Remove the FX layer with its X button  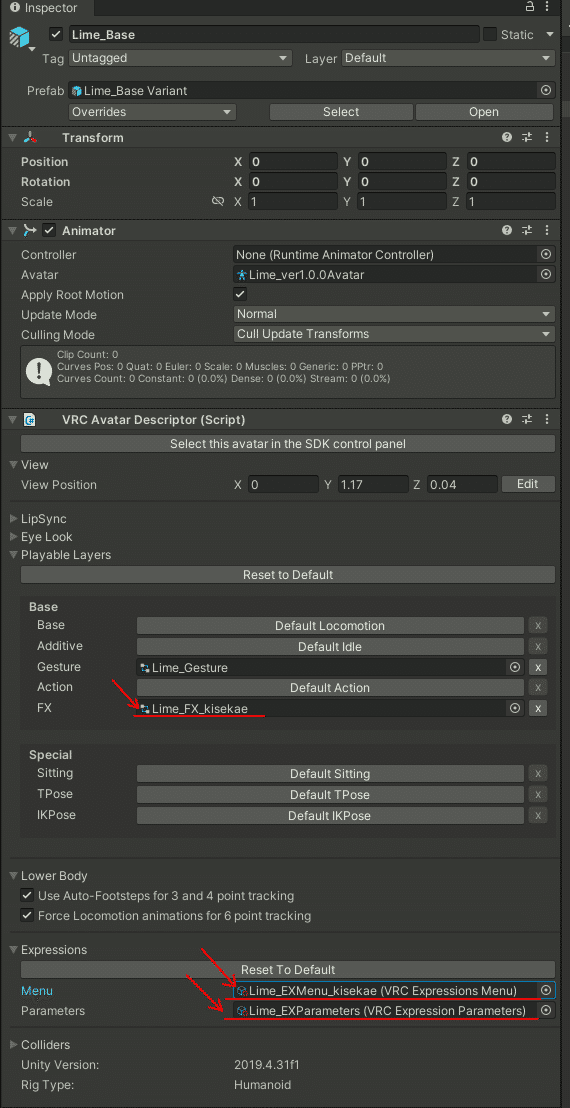[x=538, y=708]
